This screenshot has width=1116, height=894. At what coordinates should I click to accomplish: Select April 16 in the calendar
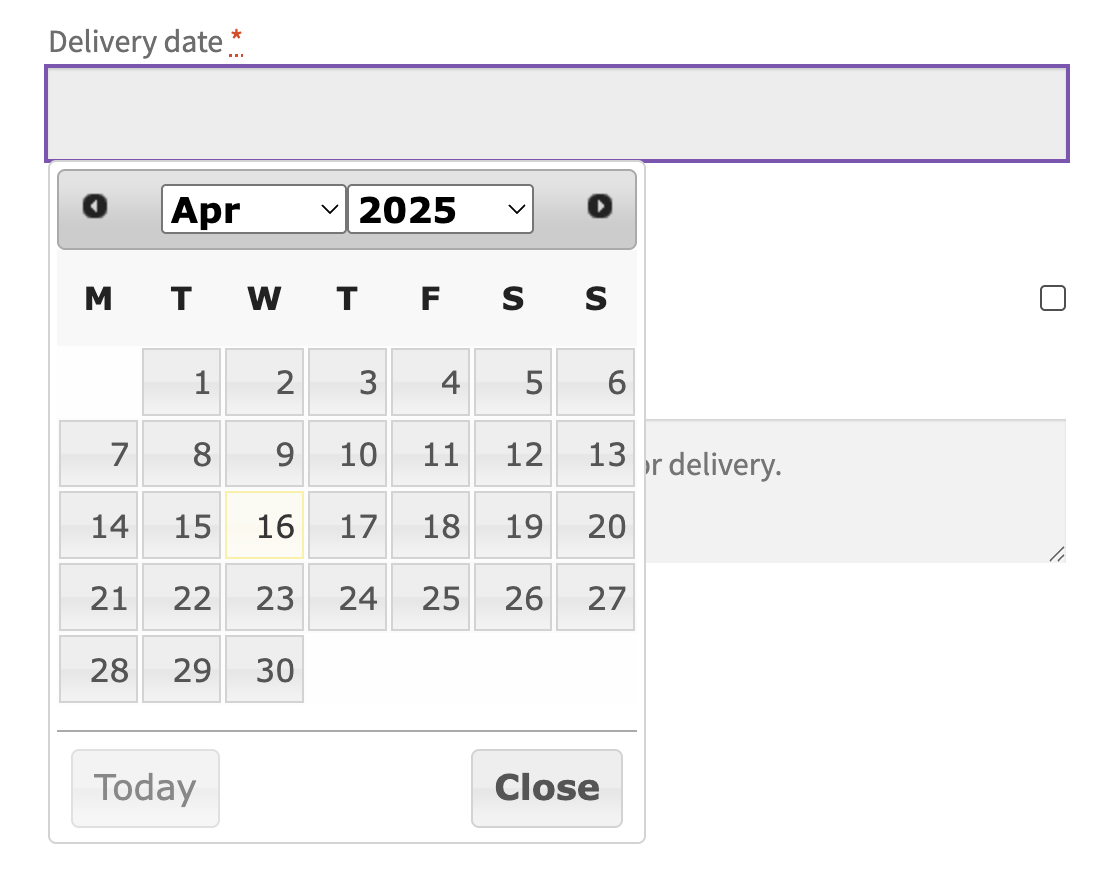[265, 526]
